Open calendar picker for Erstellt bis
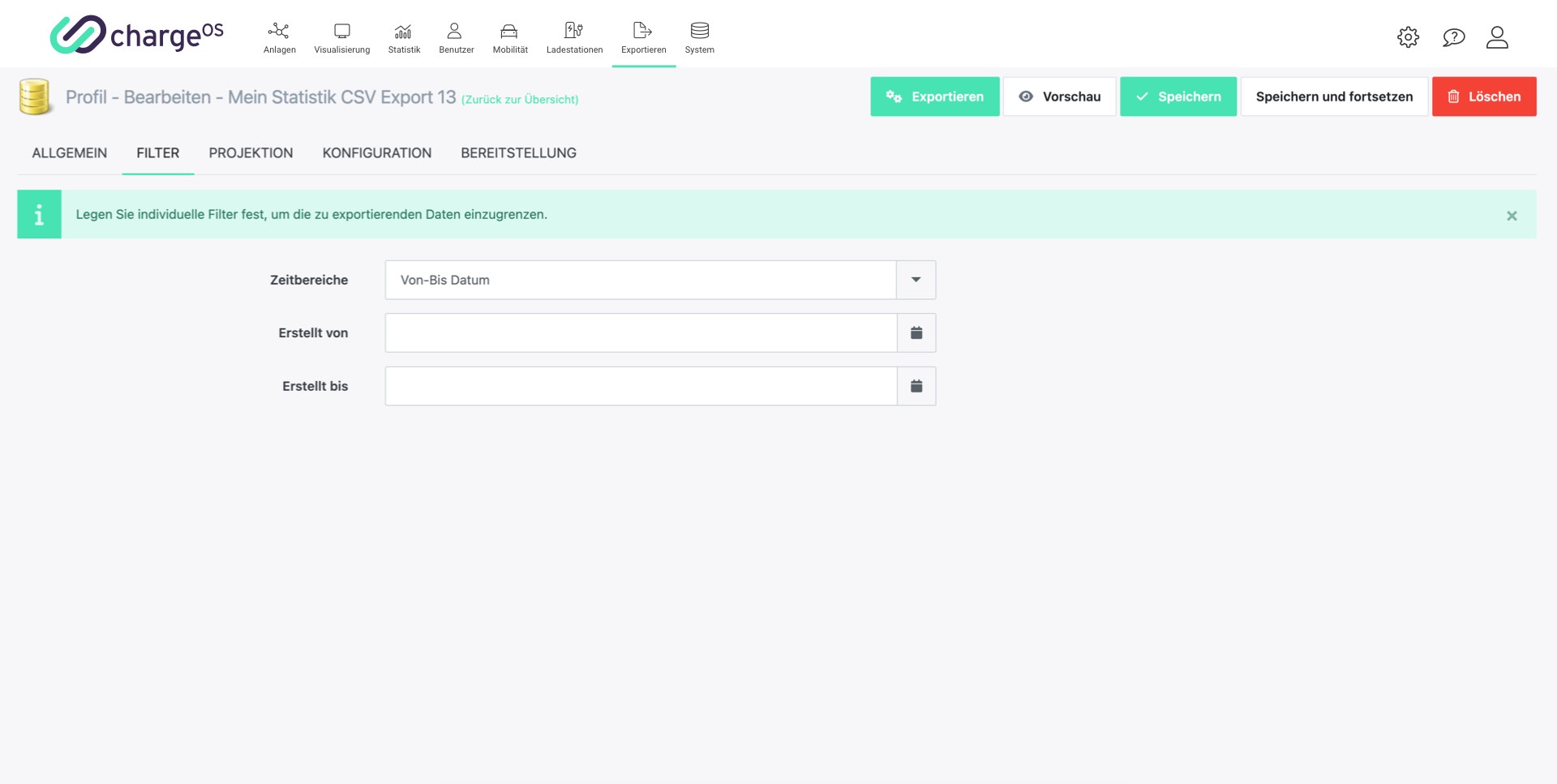This screenshot has height=784, width=1557. 916,387
